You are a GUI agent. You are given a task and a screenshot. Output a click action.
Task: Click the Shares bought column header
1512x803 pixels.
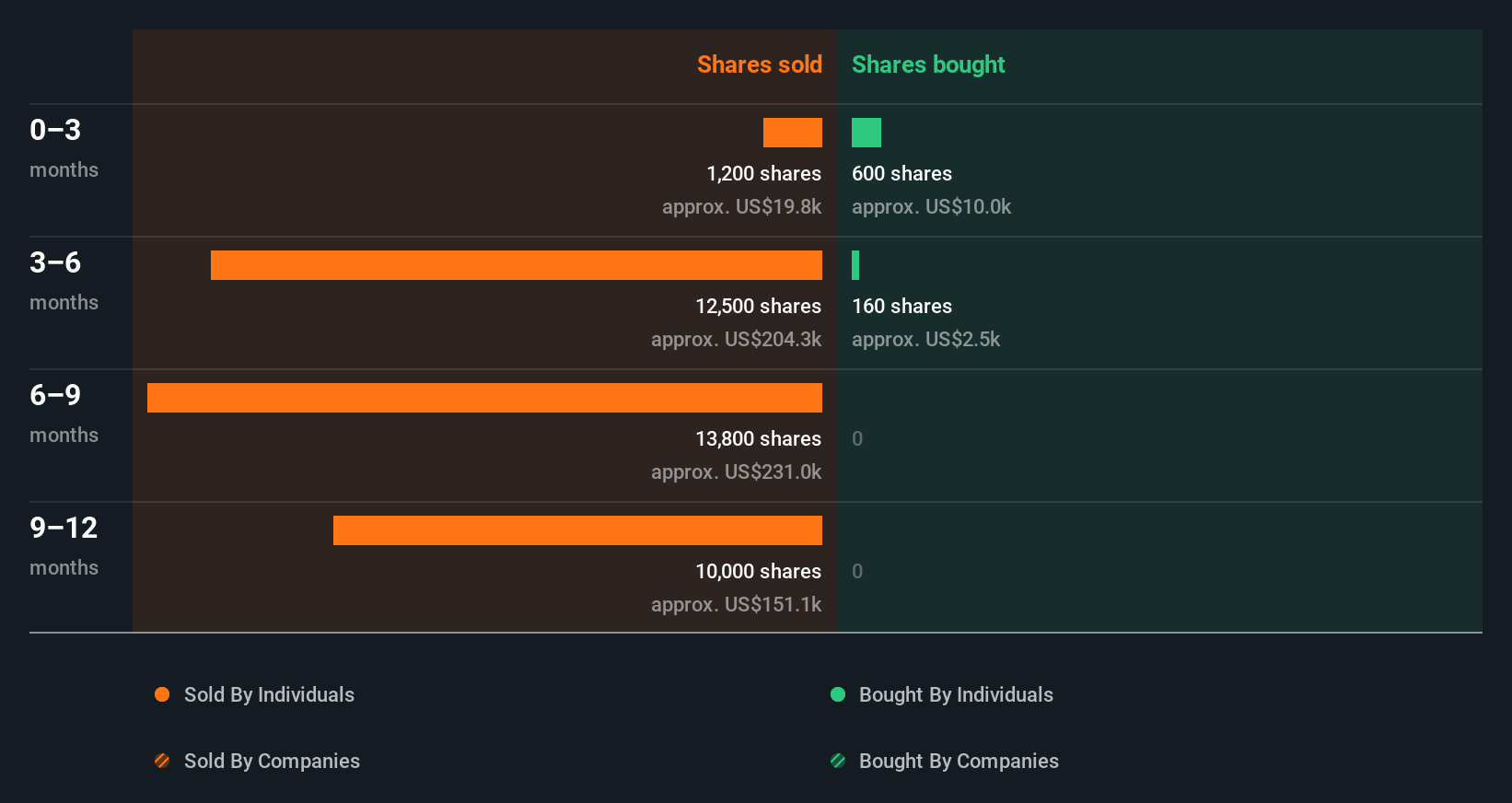click(928, 64)
